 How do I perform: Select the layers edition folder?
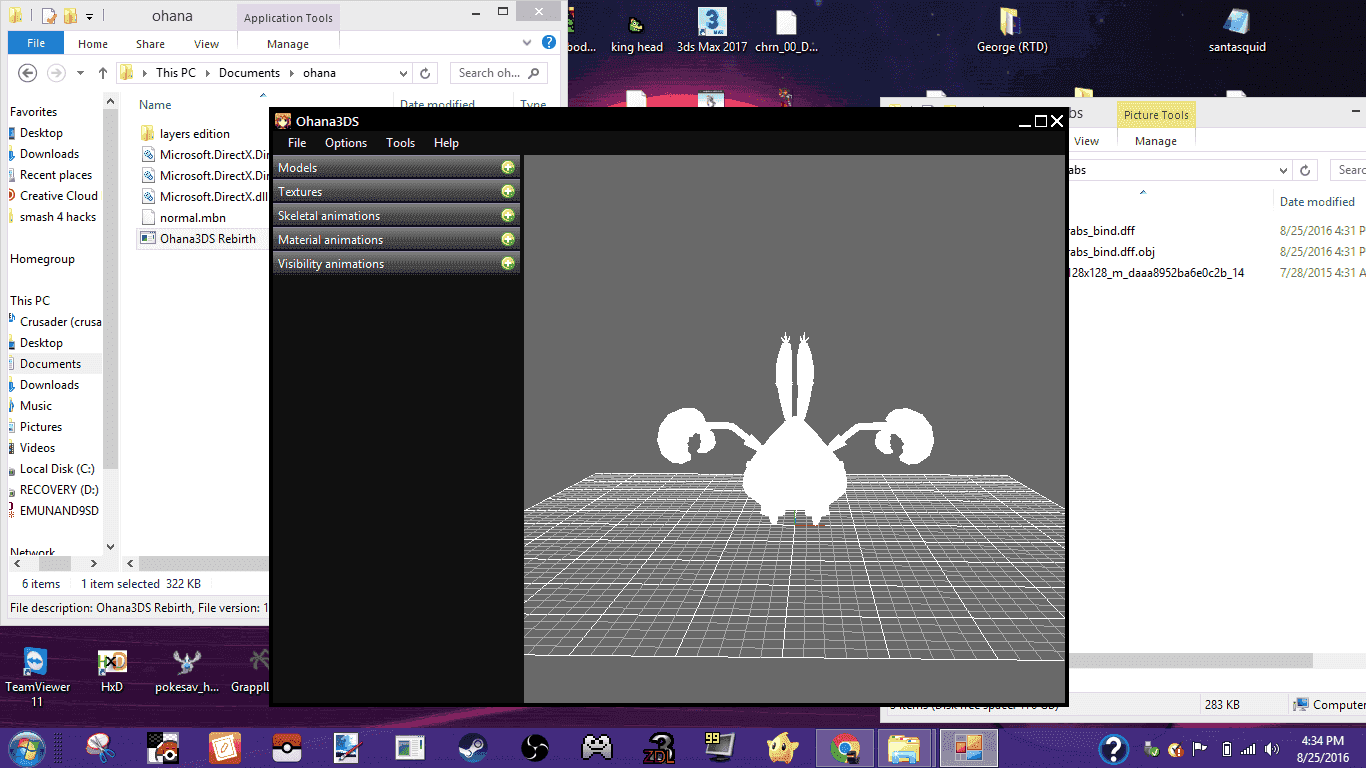point(195,134)
